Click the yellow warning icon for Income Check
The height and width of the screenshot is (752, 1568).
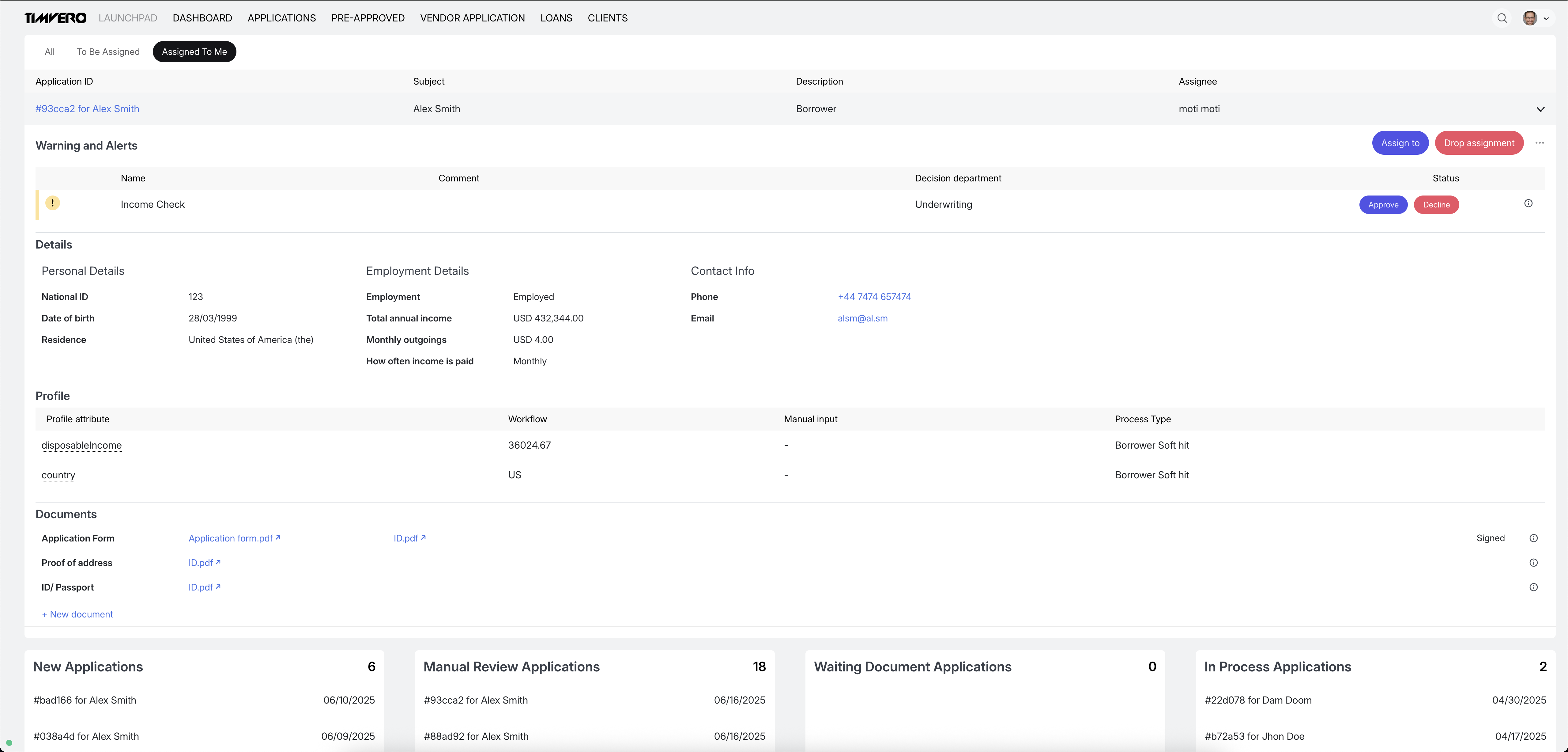coord(53,203)
